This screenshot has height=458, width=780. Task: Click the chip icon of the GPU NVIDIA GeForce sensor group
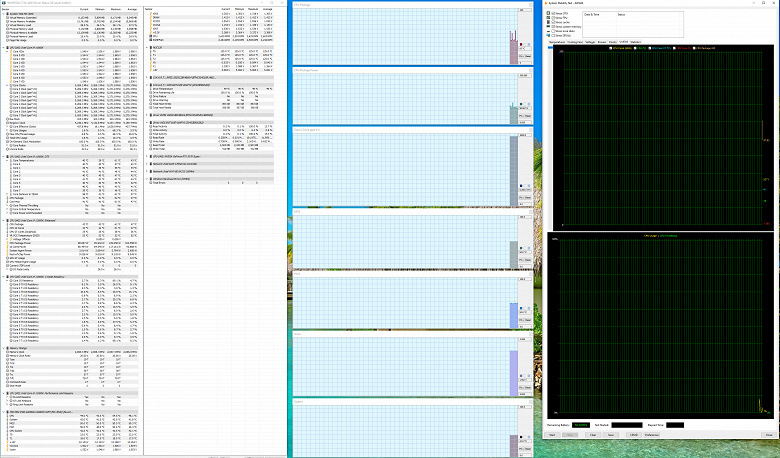click(x=151, y=157)
